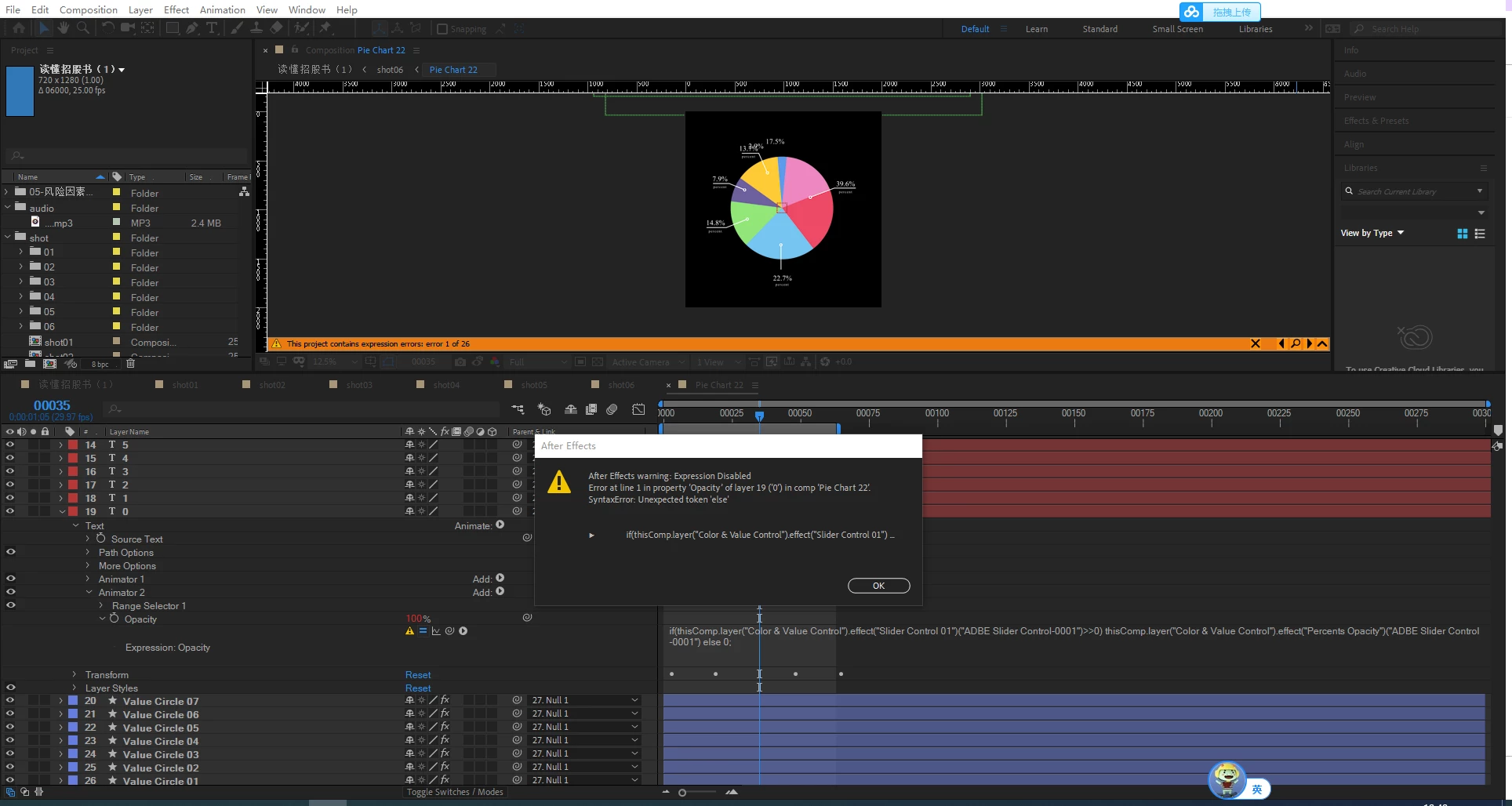Expand full expression text in warning dialog
The width and height of the screenshot is (1512, 806).
point(591,535)
